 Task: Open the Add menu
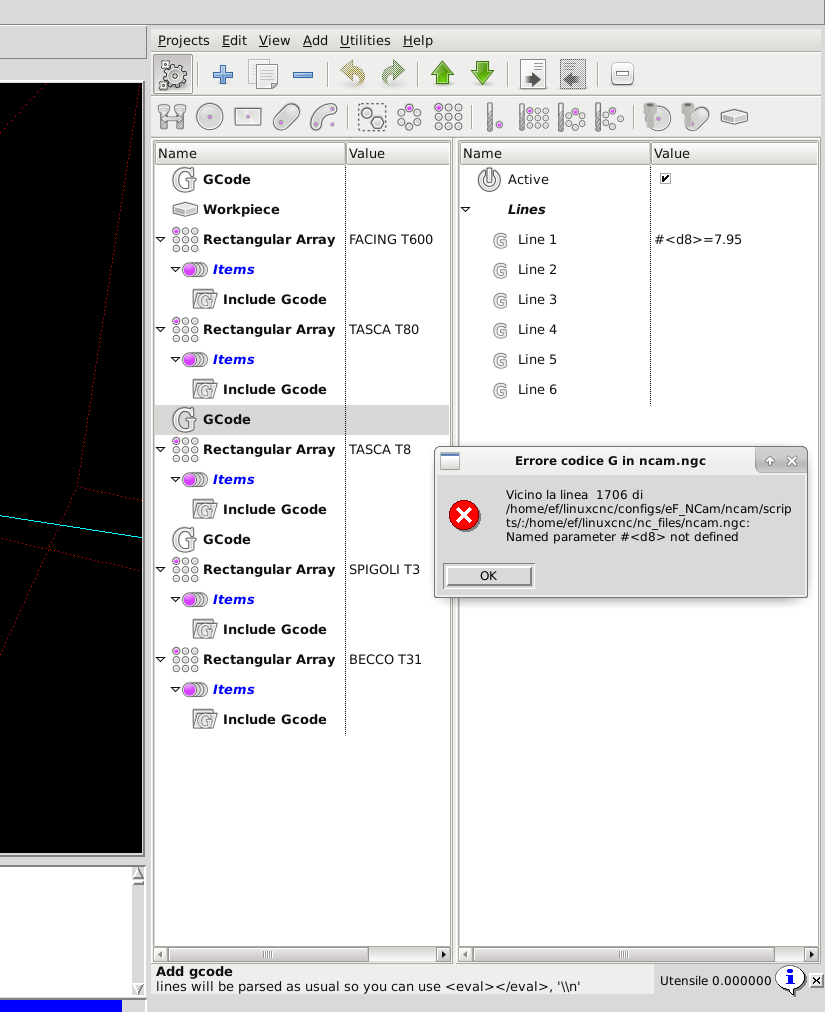coord(315,41)
